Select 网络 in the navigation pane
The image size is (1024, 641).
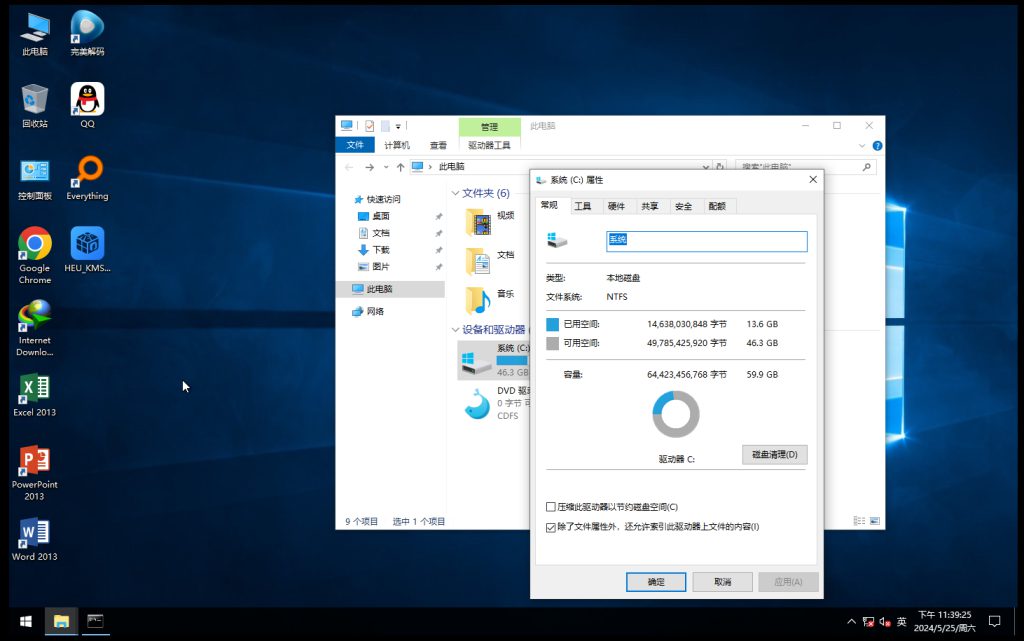(x=375, y=311)
